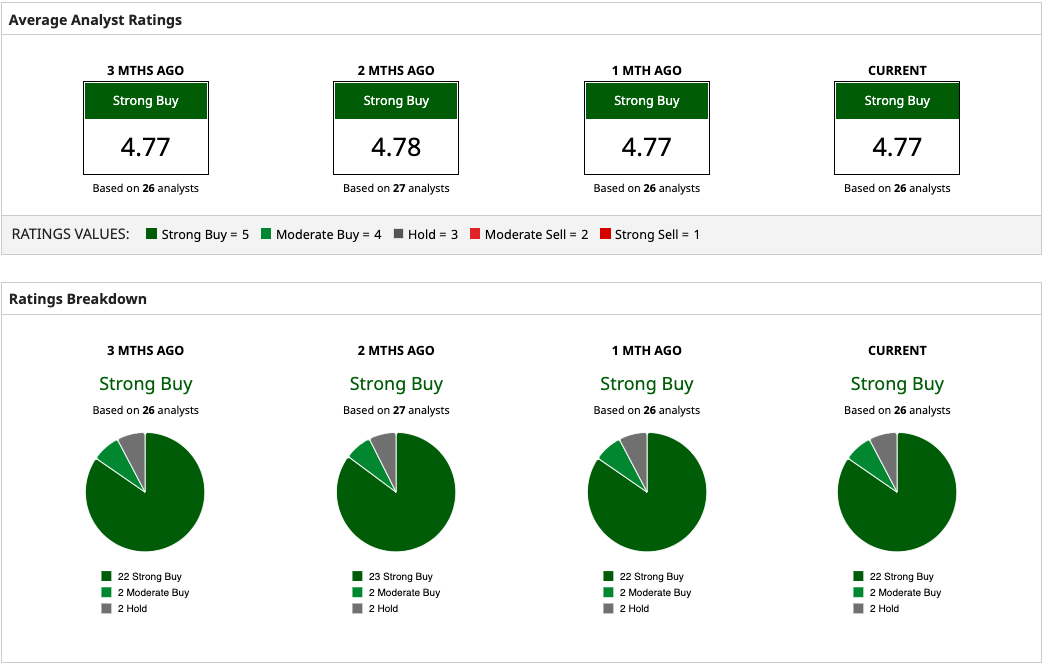1046x665 pixels.
Task: Click the Strong Buy legend color swatch
Action: pyautogui.click(x=151, y=233)
